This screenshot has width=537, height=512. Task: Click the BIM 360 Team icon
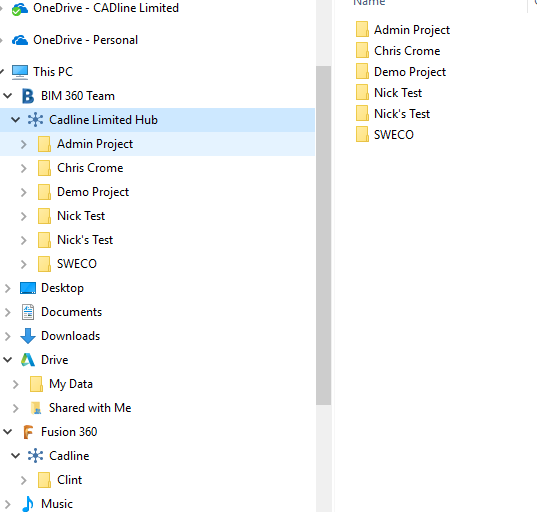pyautogui.click(x=28, y=96)
